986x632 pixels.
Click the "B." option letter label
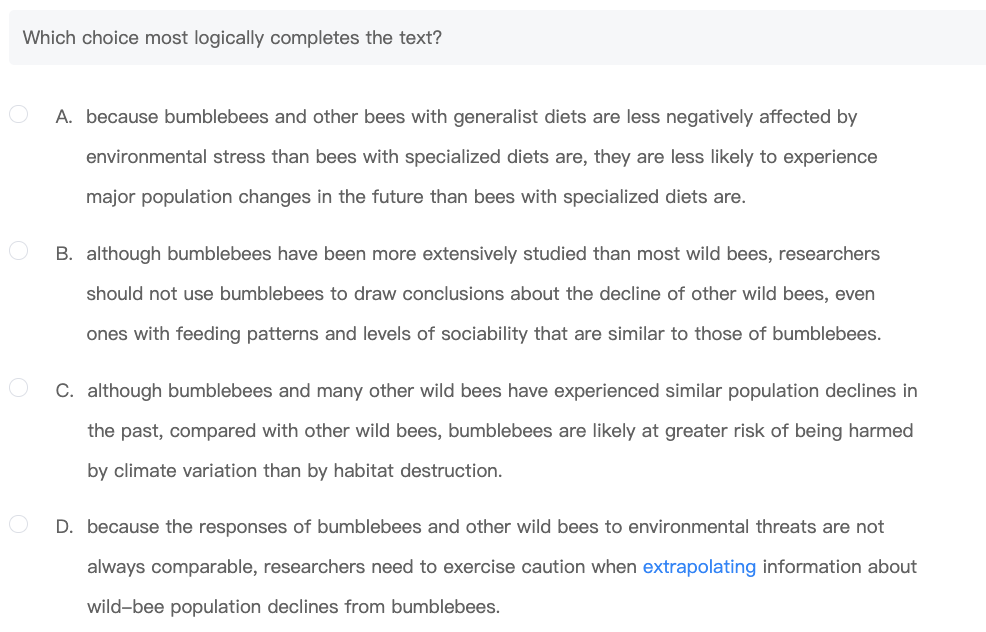tap(64, 254)
